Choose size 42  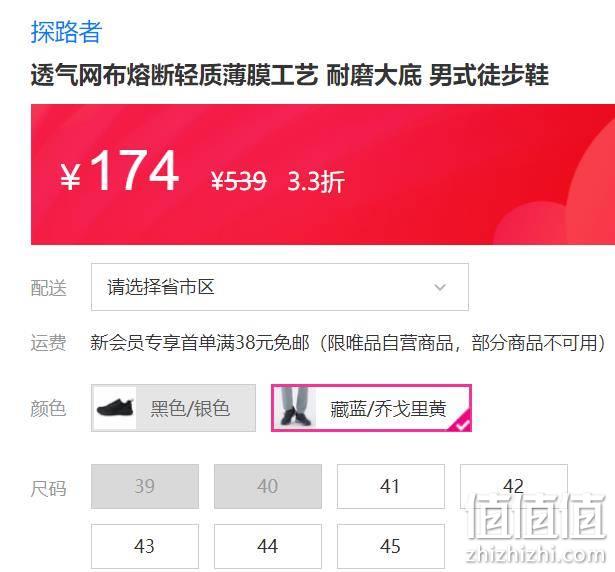[x=514, y=486]
